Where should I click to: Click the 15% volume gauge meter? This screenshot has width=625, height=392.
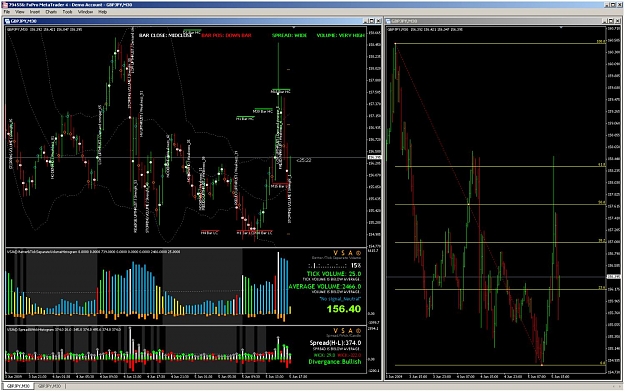pyautogui.click(x=334, y=266)
